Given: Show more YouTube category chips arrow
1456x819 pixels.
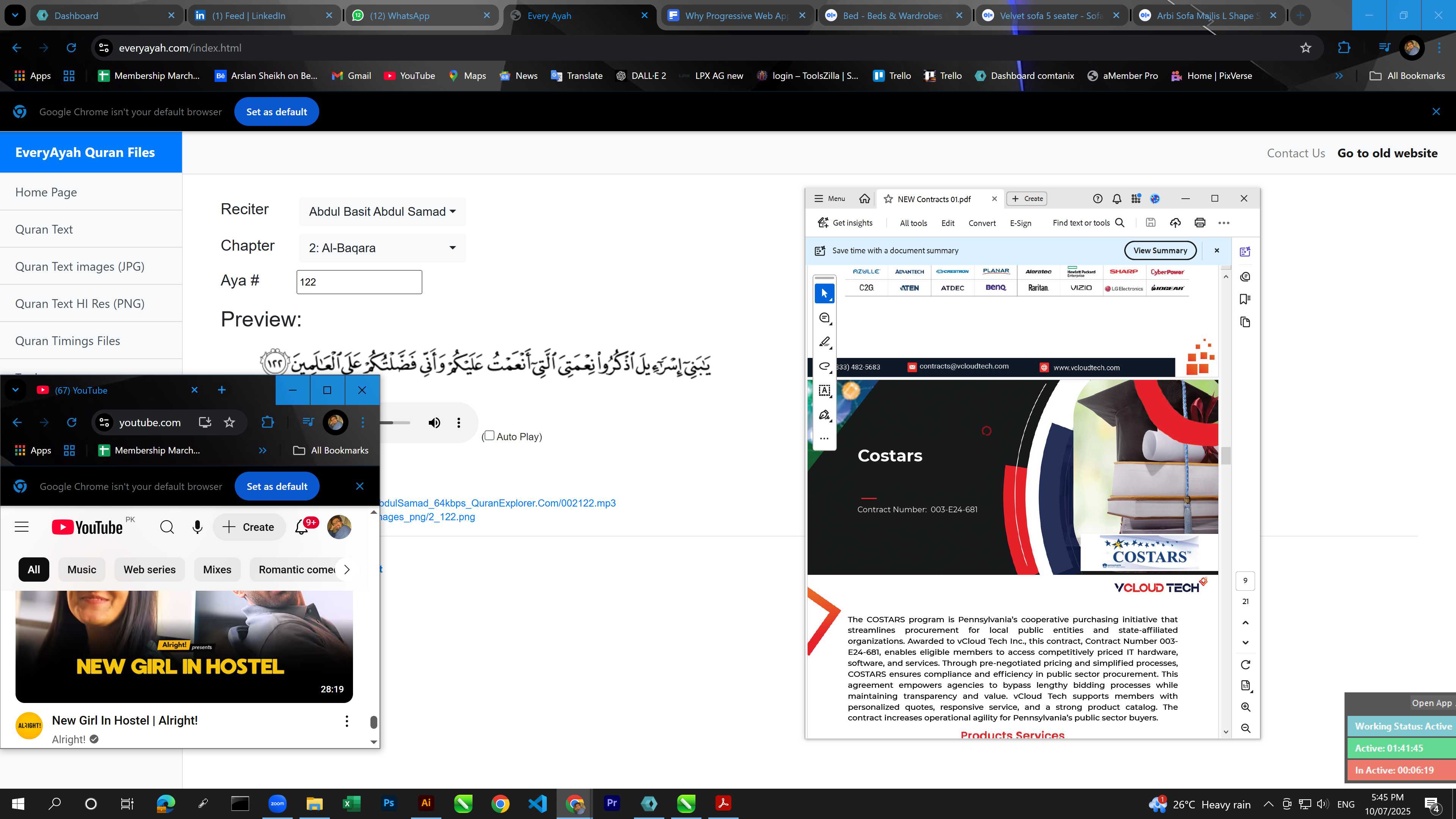Looking at the screenshot, I should coord(347,570).
